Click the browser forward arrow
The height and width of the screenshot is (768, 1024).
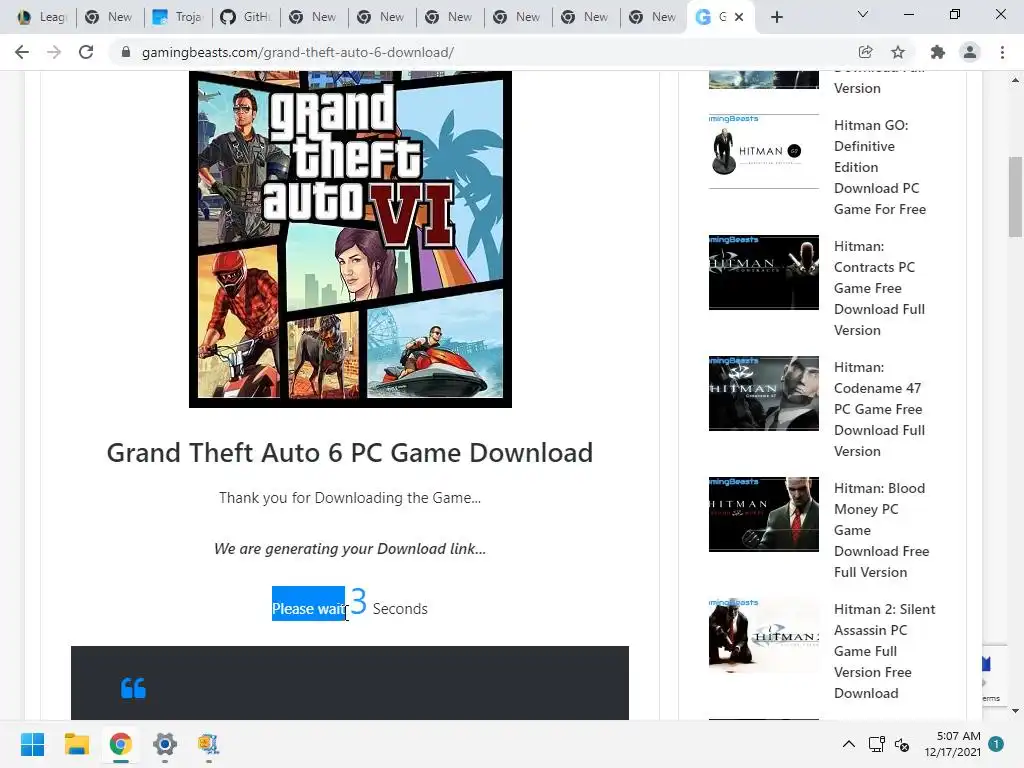(x=54, y=52)
